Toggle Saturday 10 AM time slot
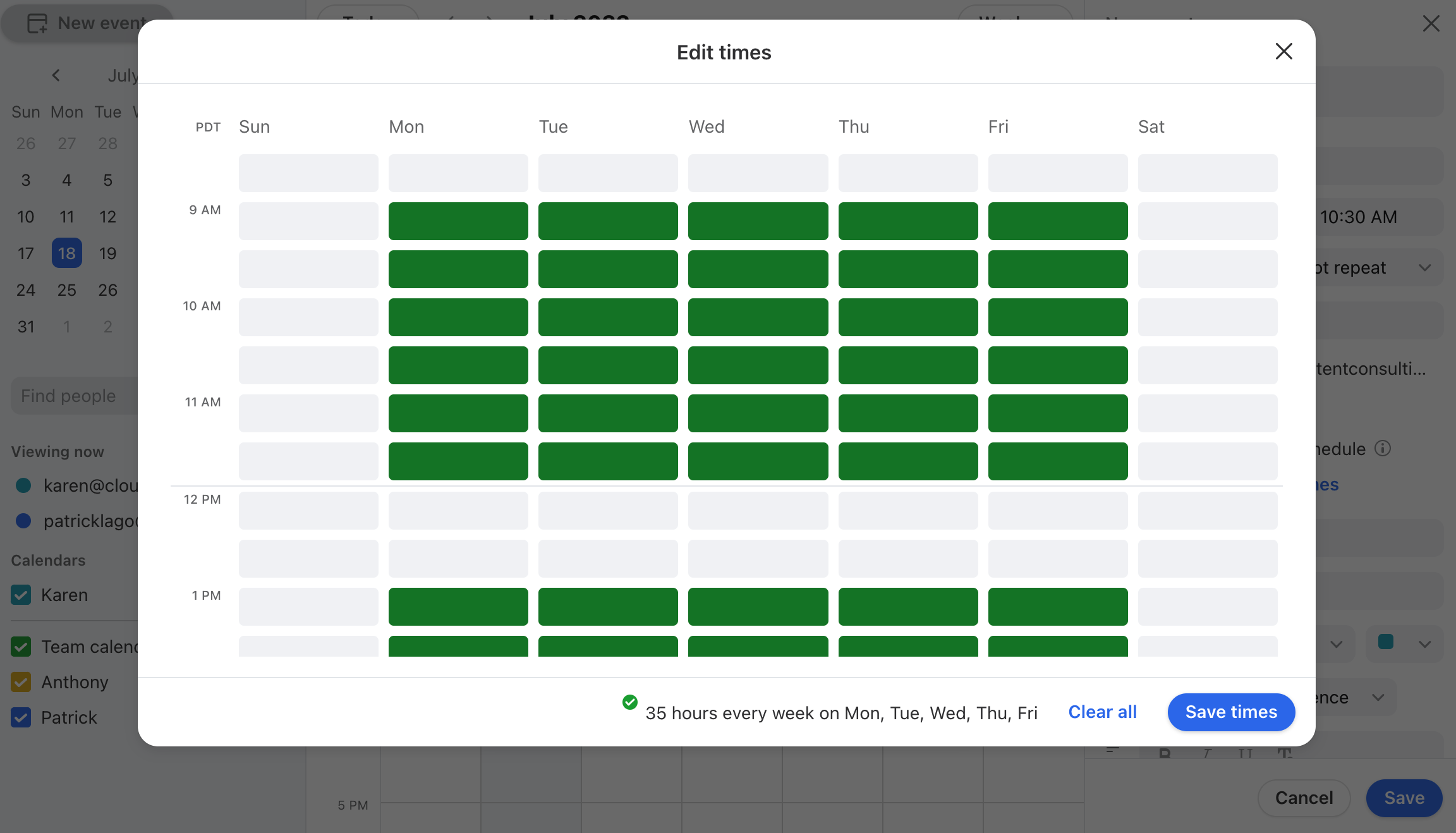Viewport: 1456px width, 833px height. click(x=1208, y=317)
